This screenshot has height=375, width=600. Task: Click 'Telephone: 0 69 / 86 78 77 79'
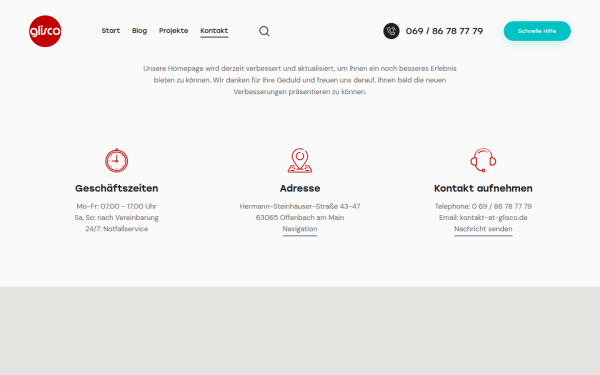click(483, 206)
